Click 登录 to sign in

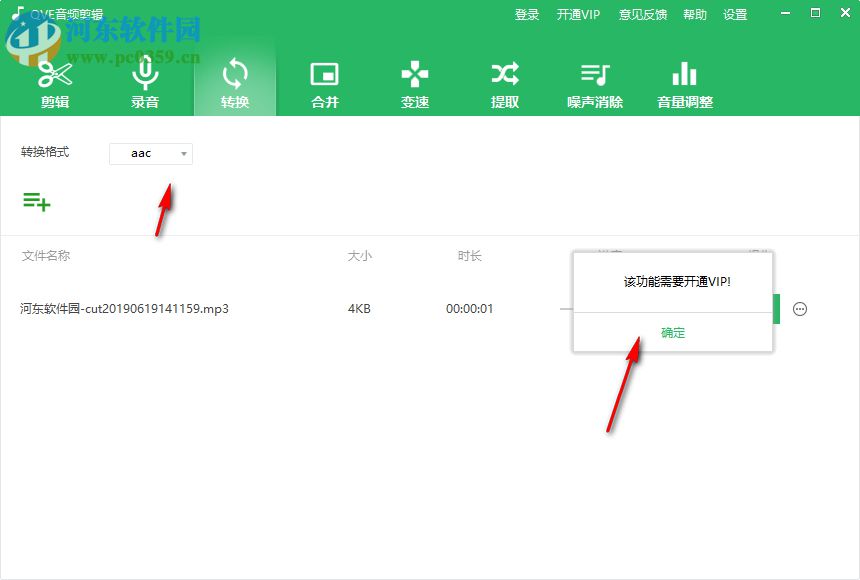click(x=526, y=14)
